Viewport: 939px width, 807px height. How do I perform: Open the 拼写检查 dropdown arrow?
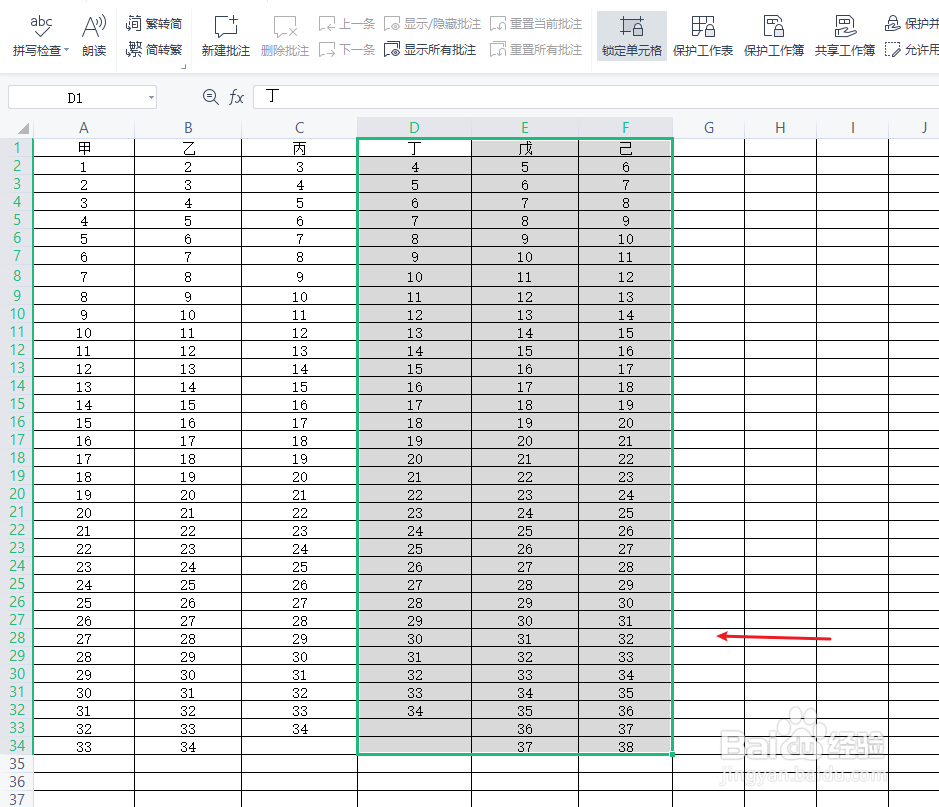tap(66, 50)
